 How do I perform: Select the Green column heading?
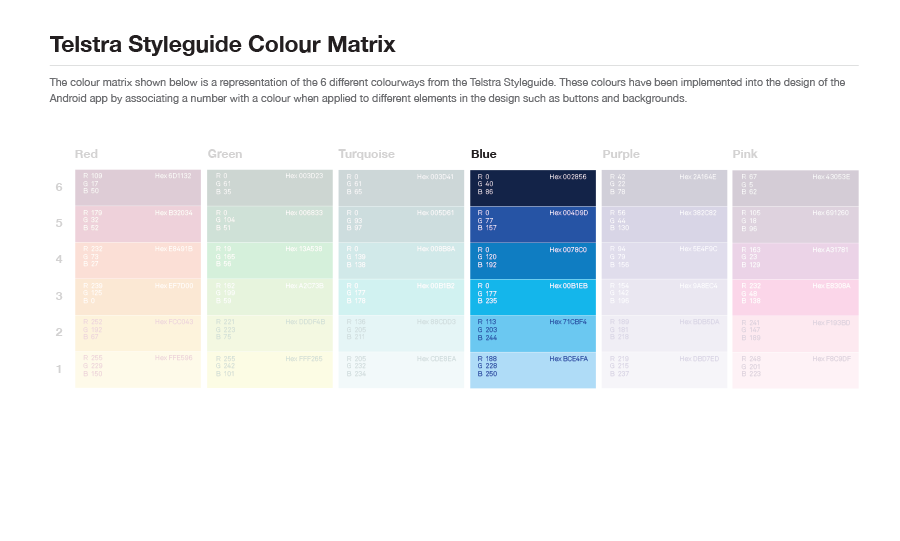coord(224,154)
